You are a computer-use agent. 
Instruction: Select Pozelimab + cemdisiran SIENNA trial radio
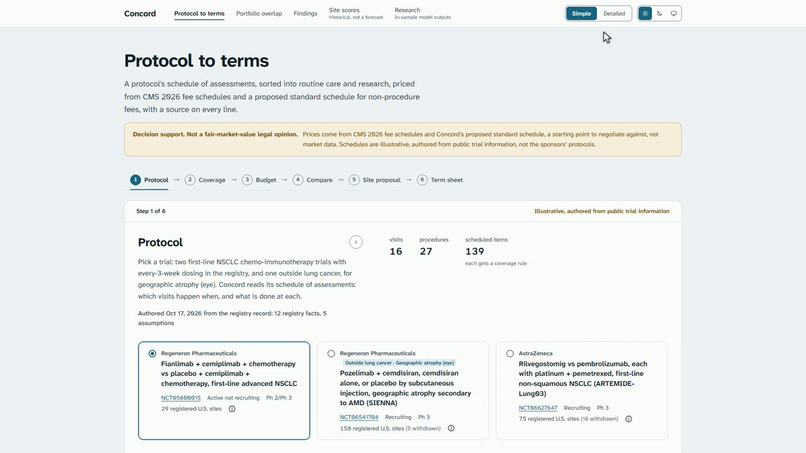pyautogui.click(x=331, y=354)
